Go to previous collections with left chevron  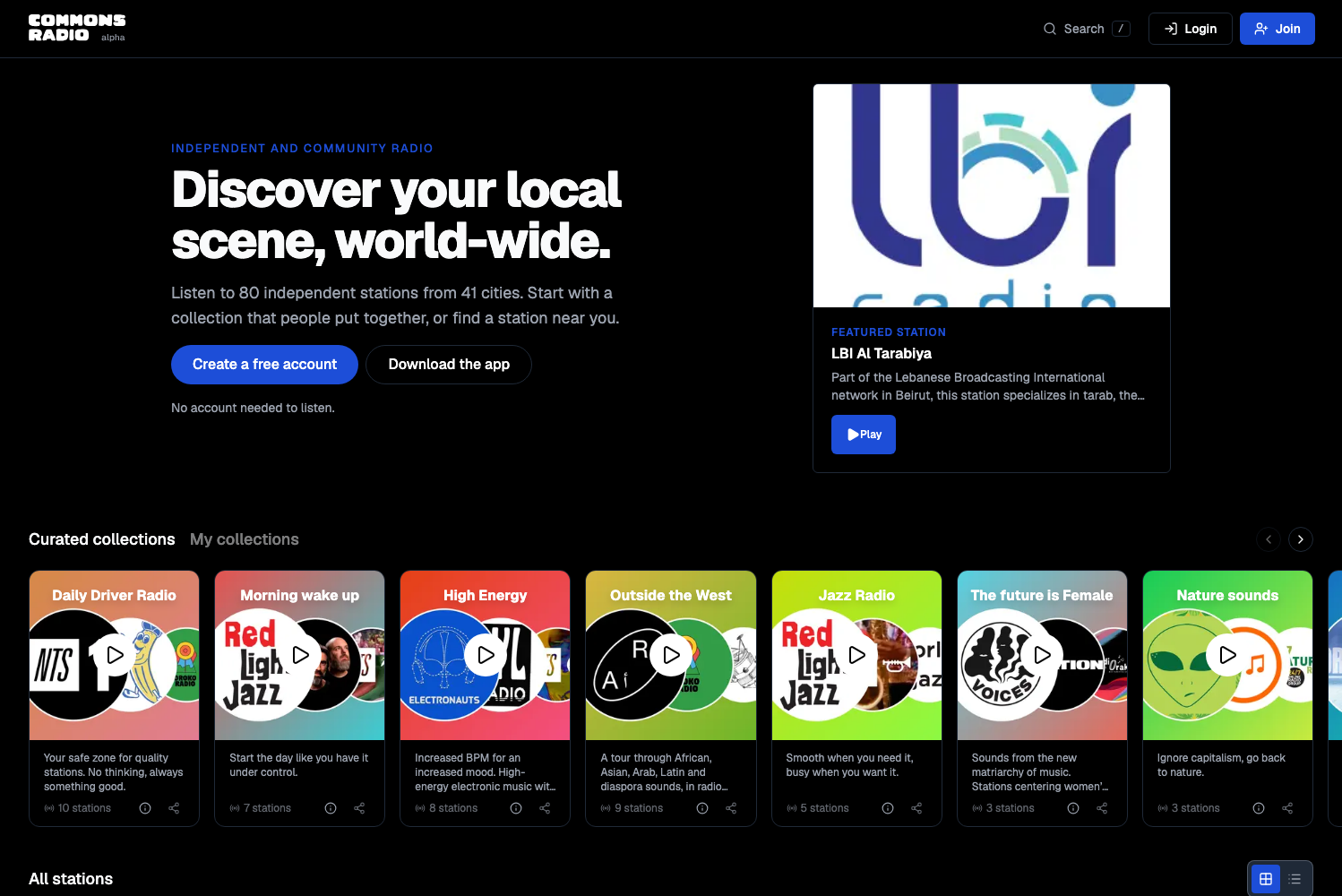click(x=1269, y=539)
